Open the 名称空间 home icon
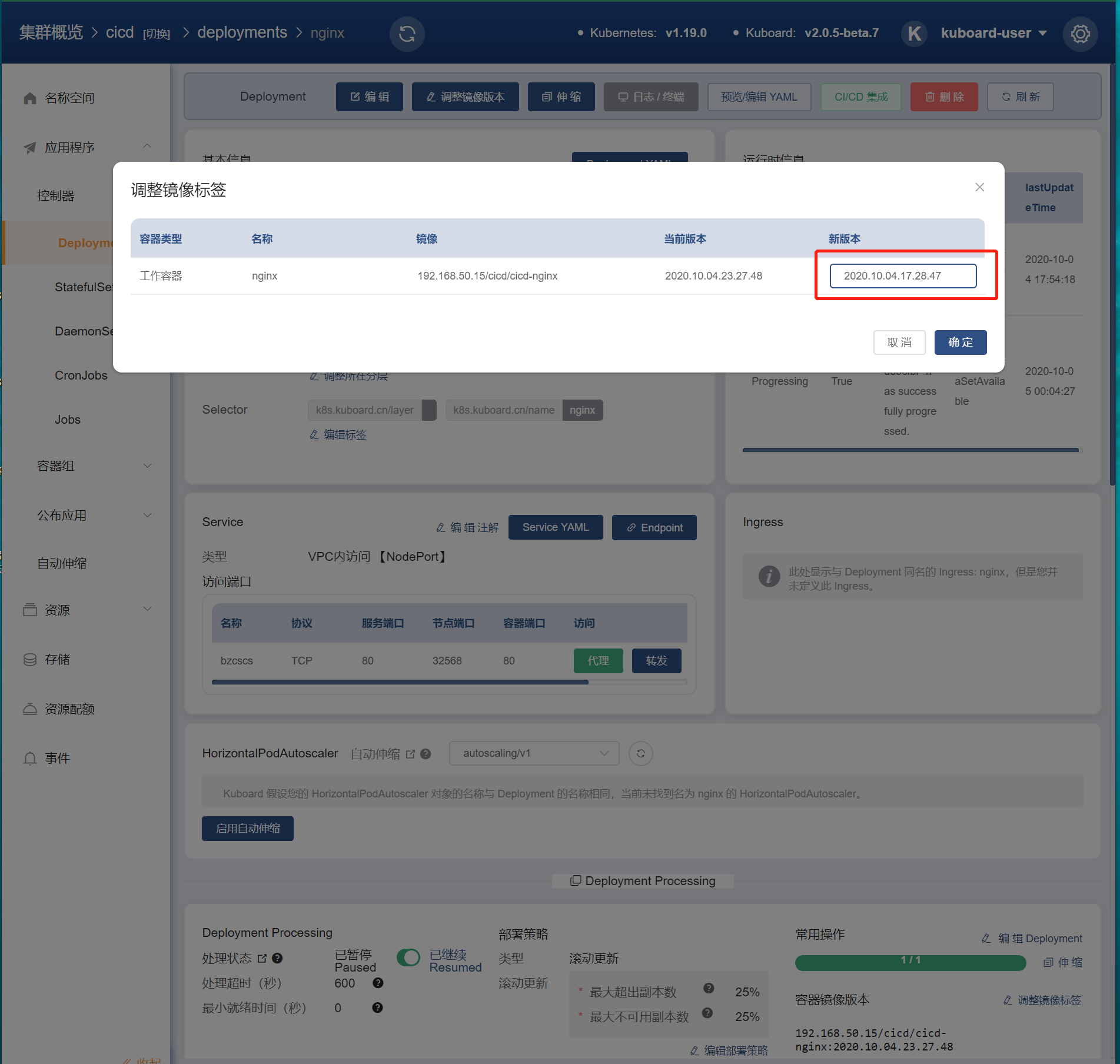Viewport: 1120px width, 1064px height. [x=30, y=98]
